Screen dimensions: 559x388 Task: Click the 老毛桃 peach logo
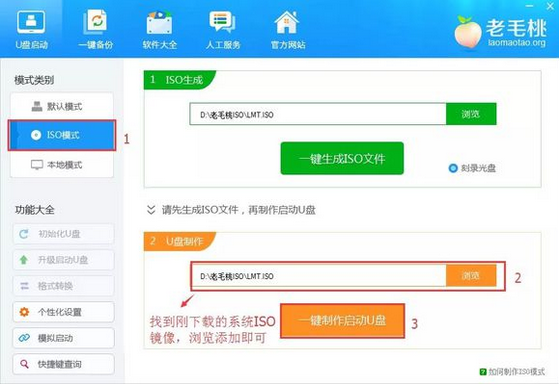pyautogui.click(x=467, y=32)
